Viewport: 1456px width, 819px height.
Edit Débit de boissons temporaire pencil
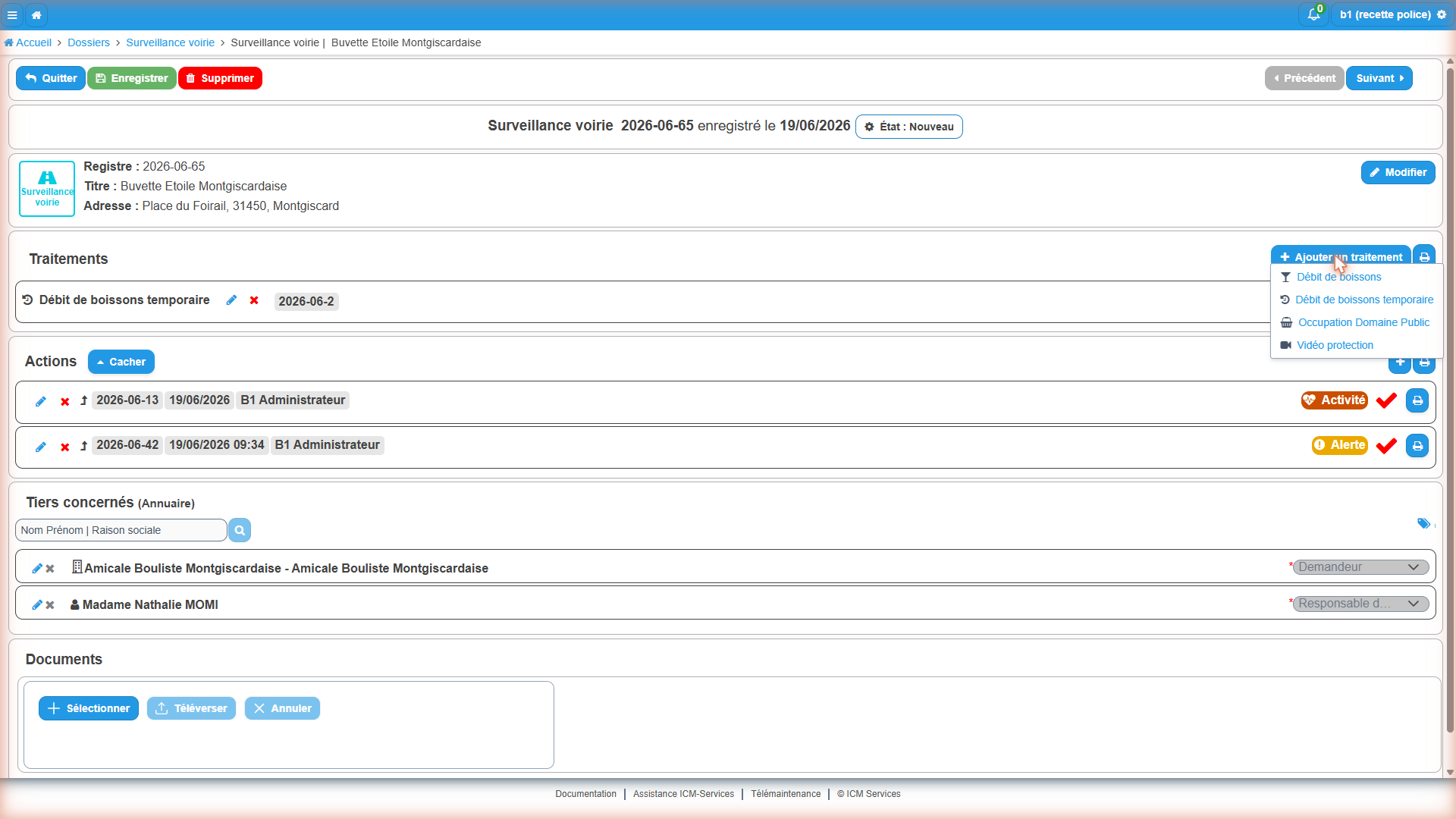[231, 300]
